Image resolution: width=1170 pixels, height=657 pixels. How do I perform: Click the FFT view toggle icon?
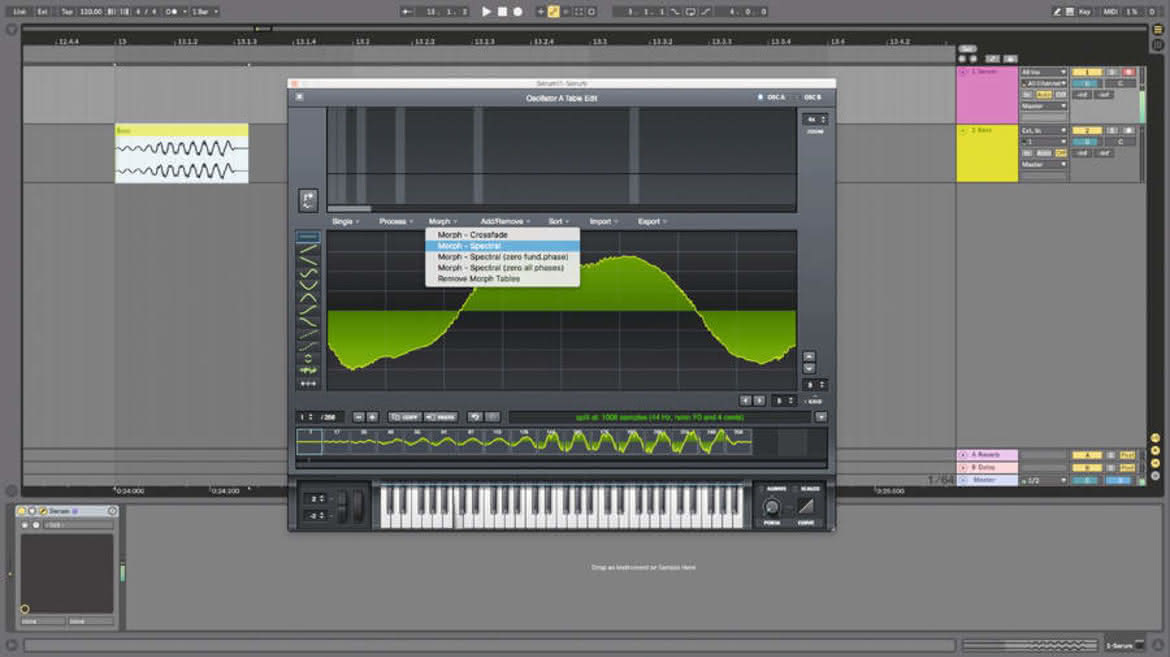tap(308, 199)
